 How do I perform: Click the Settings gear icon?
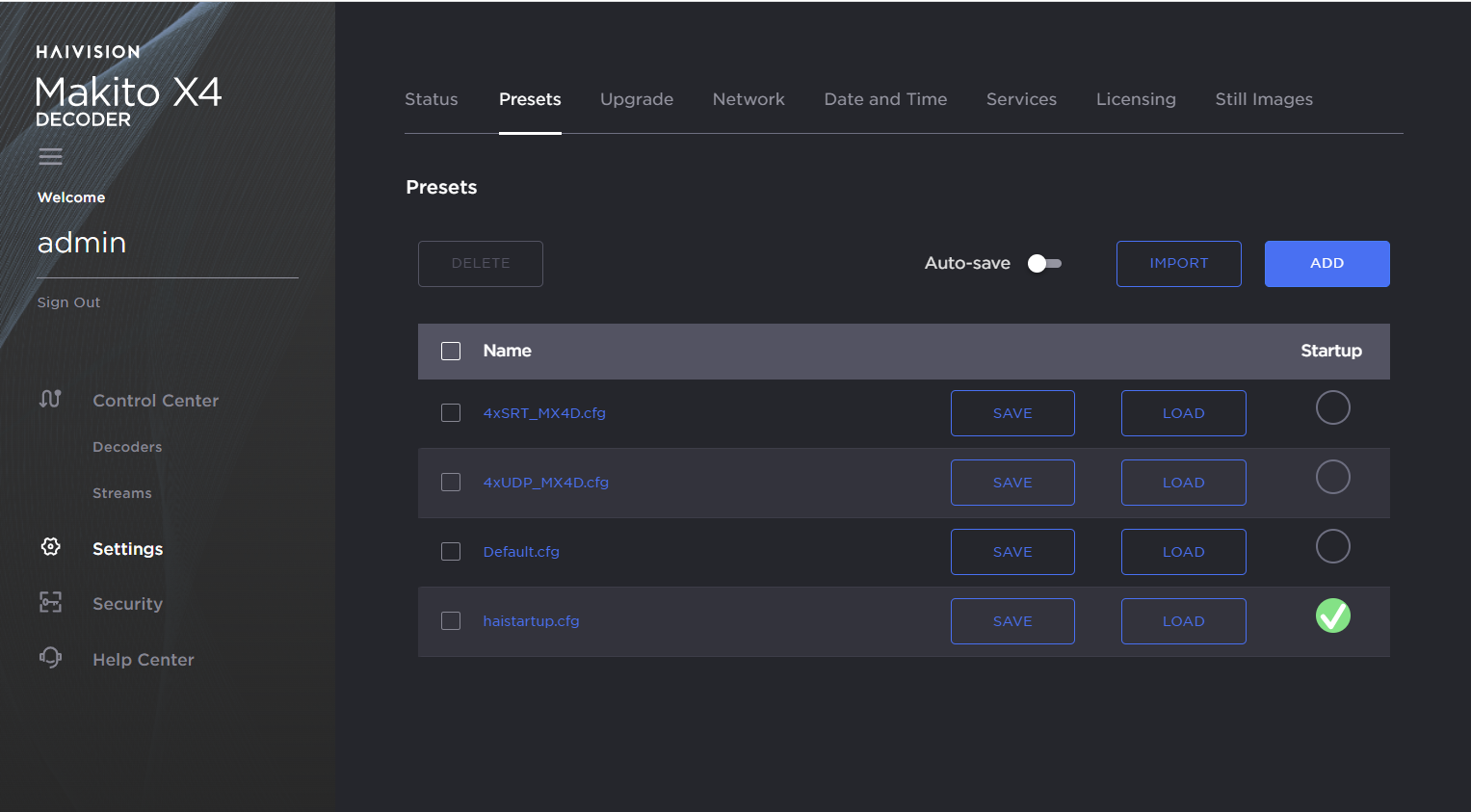[51, 547]
